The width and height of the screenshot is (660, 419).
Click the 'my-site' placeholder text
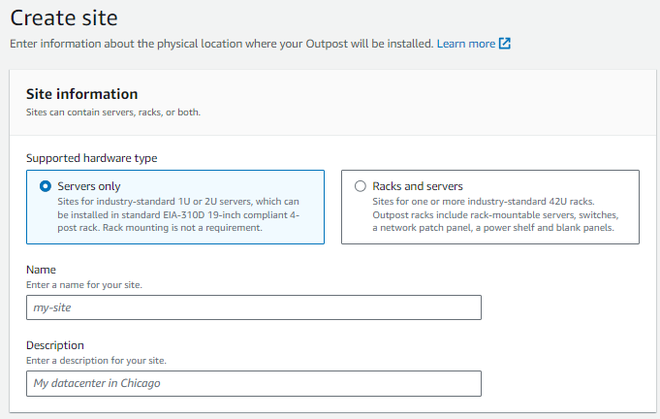[52, 308]
